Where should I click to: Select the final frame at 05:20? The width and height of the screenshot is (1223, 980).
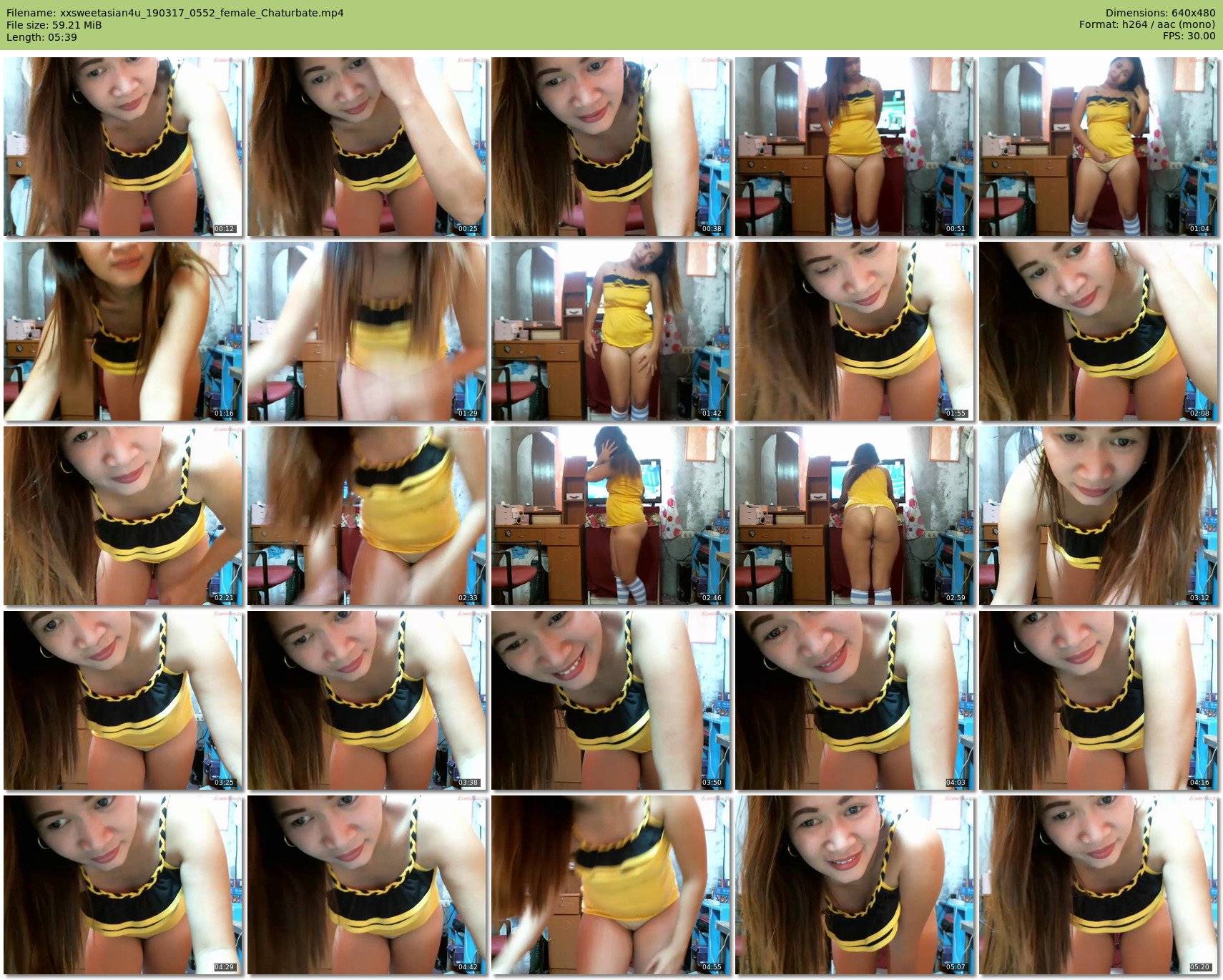[x=1098, y=885]
